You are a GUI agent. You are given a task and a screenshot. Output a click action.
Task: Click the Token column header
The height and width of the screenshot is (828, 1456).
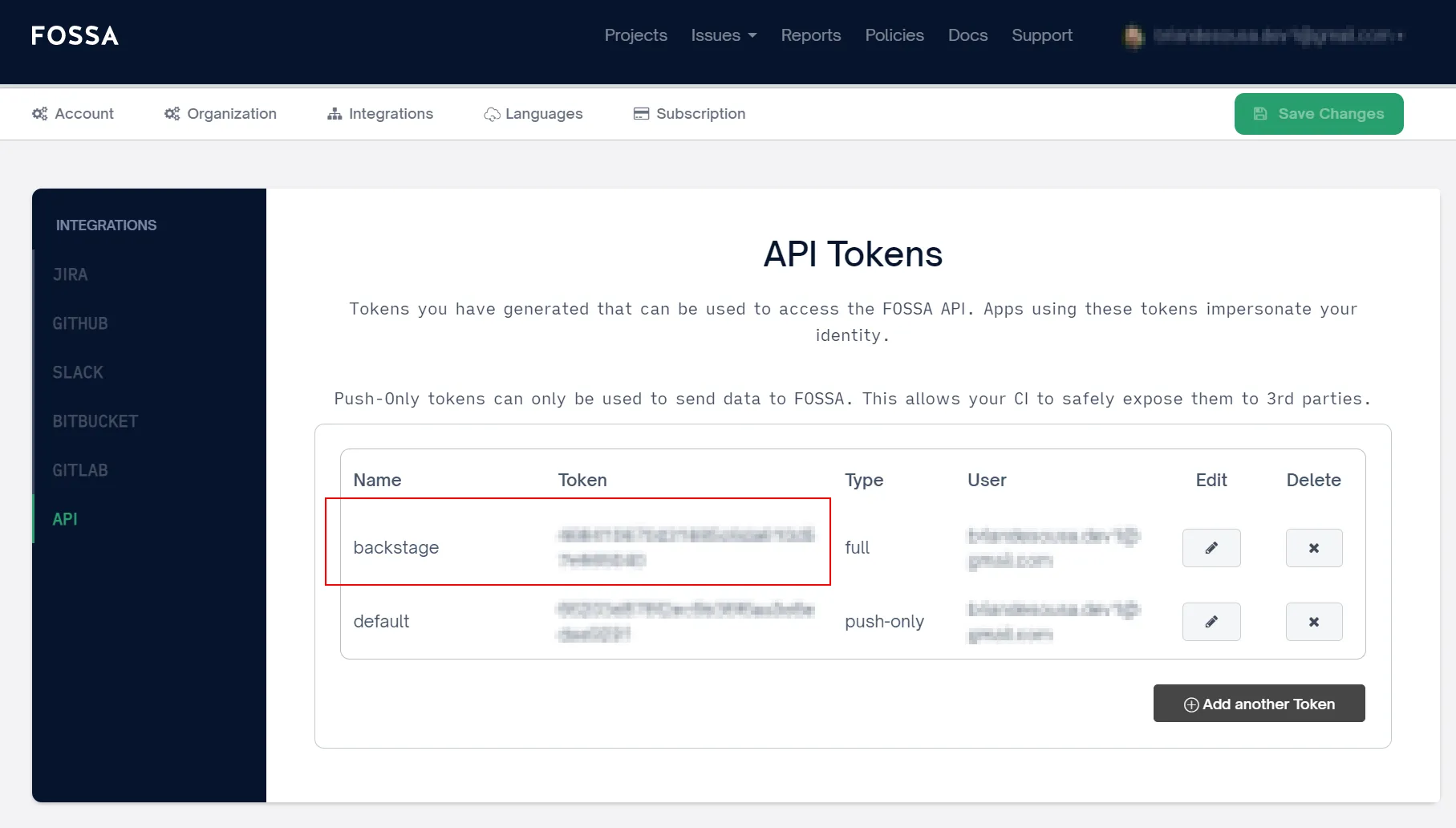(582, 480)
